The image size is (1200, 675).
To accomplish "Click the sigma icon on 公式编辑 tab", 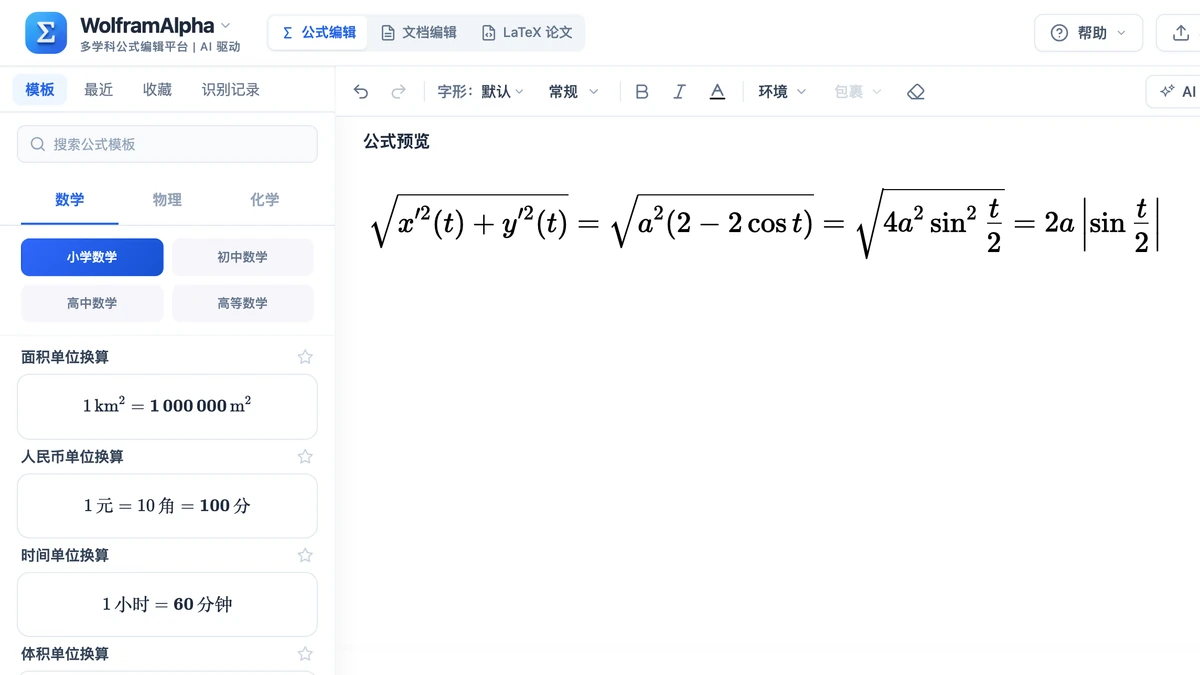I will pos(288,33).
